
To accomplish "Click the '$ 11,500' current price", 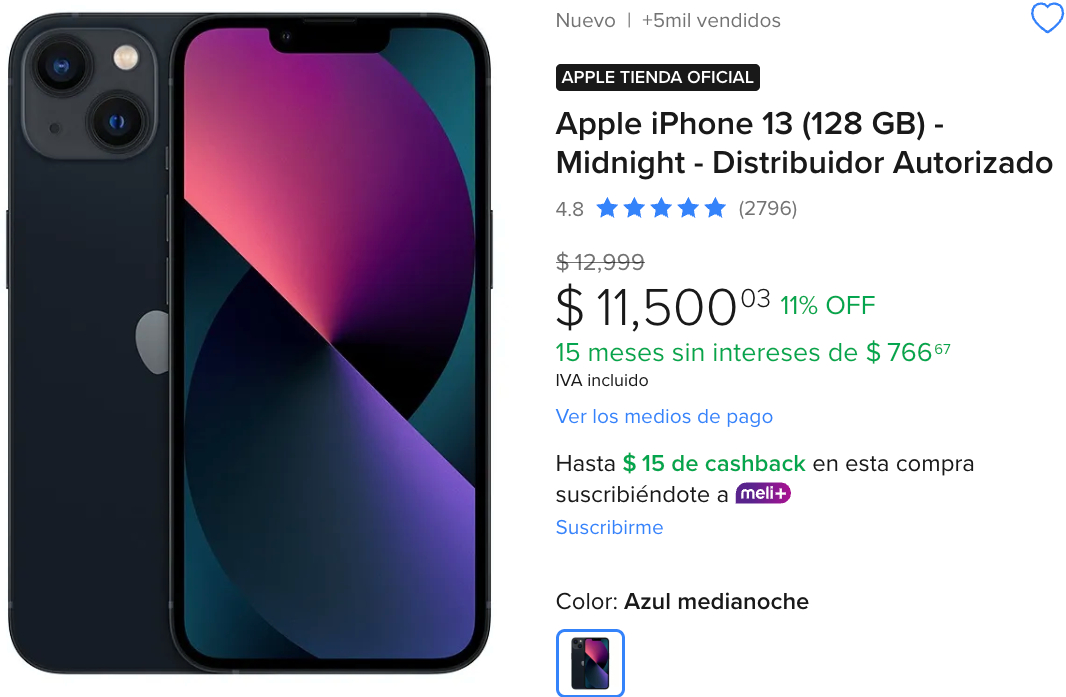I will click(663, 307).
